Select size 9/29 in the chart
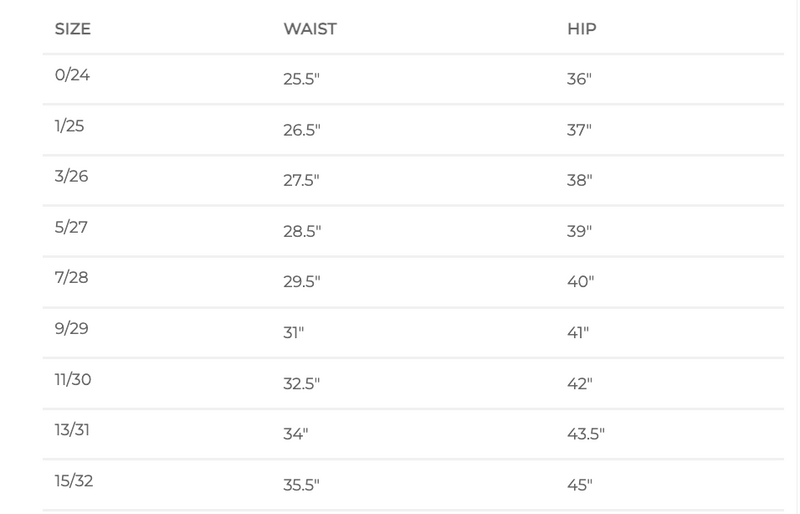 [71, 328]
